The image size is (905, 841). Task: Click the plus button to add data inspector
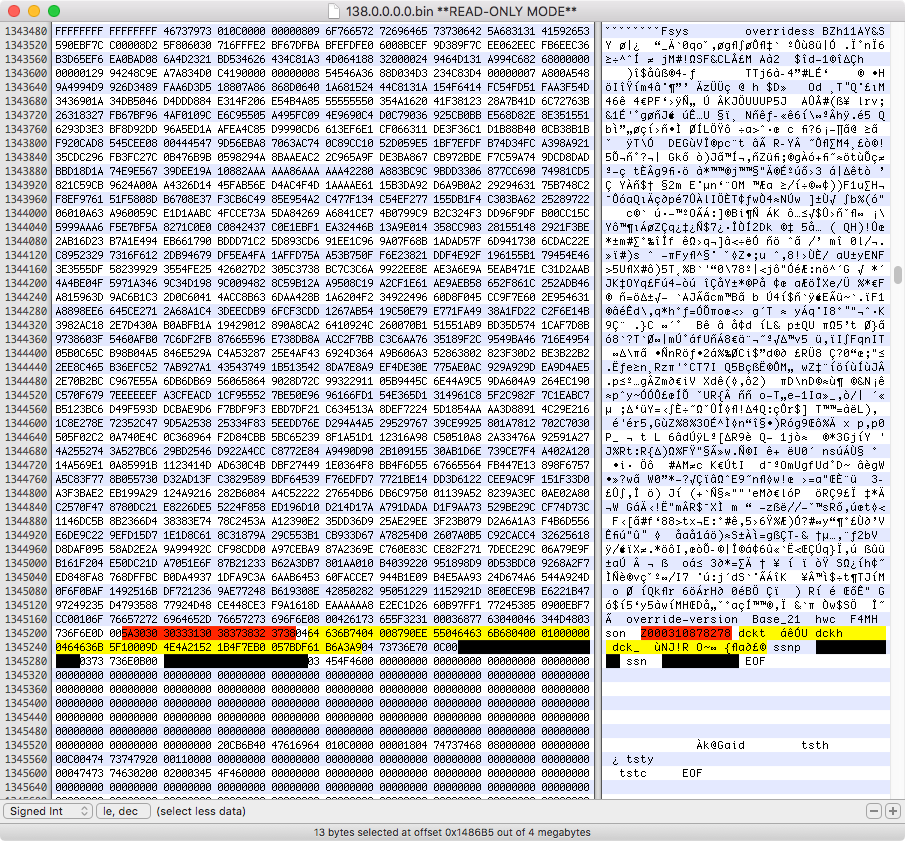click(x=892, y=811)
